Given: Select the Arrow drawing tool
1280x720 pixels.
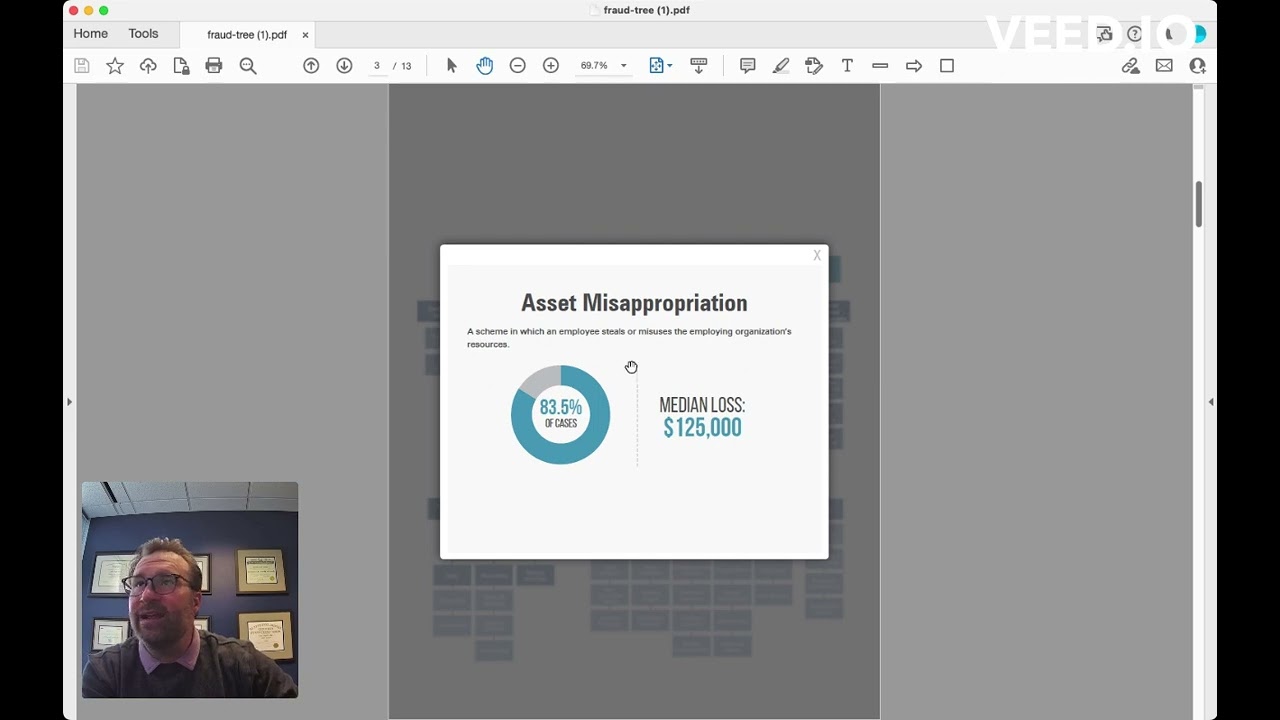Looking at the screenshot, I should click(x=914, y=66).
